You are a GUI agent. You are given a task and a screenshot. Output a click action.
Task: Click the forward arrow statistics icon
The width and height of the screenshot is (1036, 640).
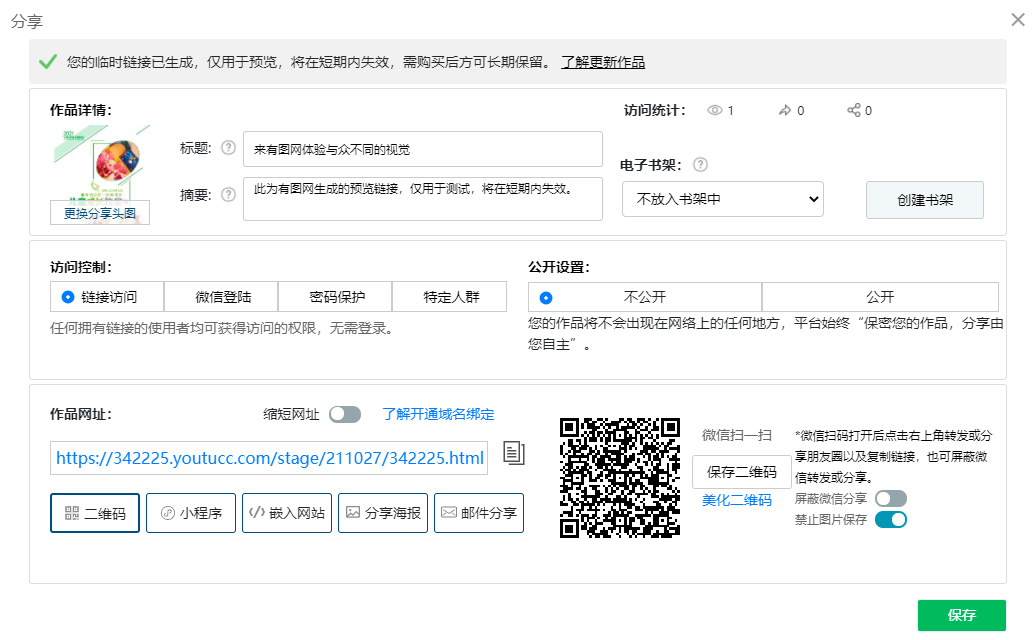click(784, 111)
